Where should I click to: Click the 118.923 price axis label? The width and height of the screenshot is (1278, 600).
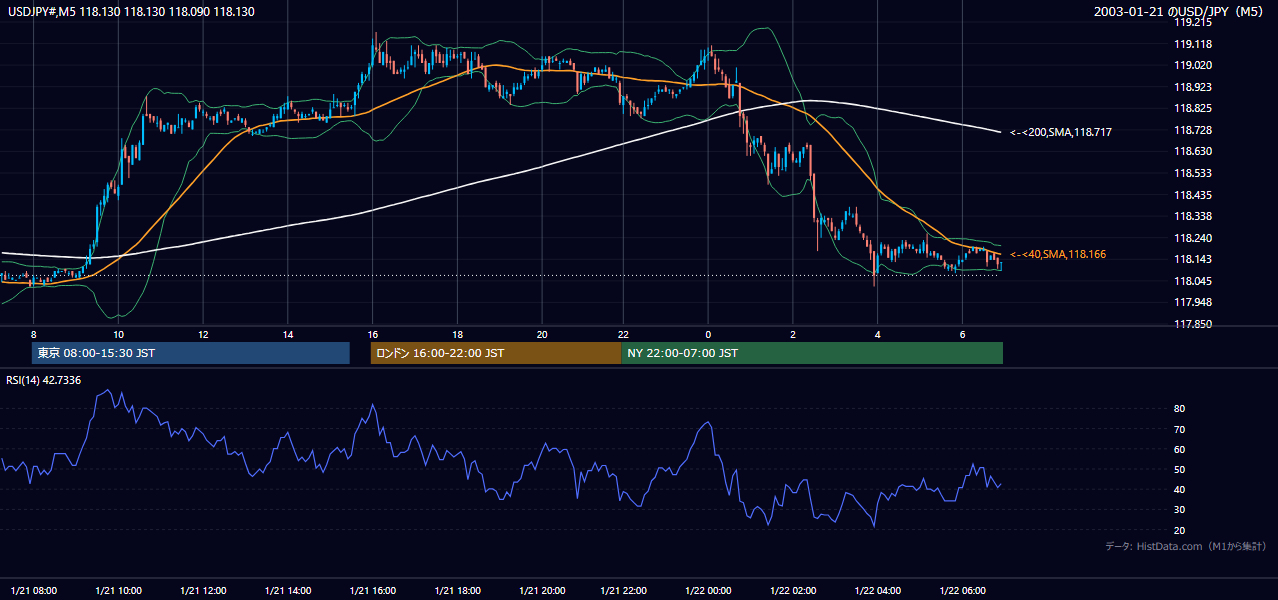[1193, 87]
